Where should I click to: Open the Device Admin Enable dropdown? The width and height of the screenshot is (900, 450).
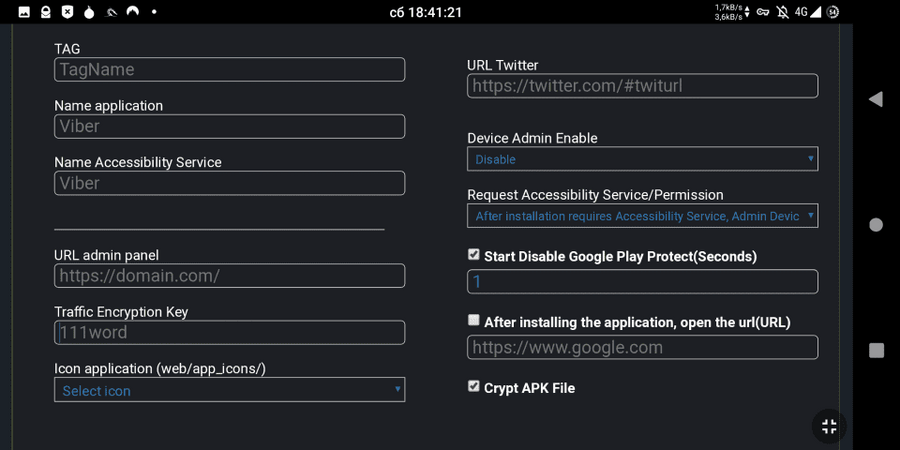pos(643,159)
